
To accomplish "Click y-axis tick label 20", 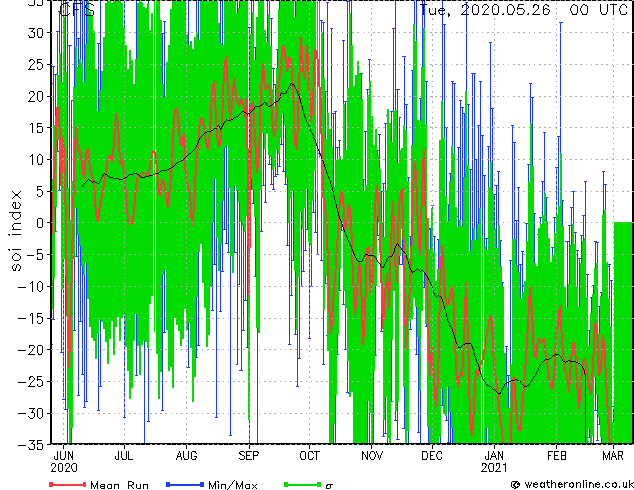I will click(35, 96).
